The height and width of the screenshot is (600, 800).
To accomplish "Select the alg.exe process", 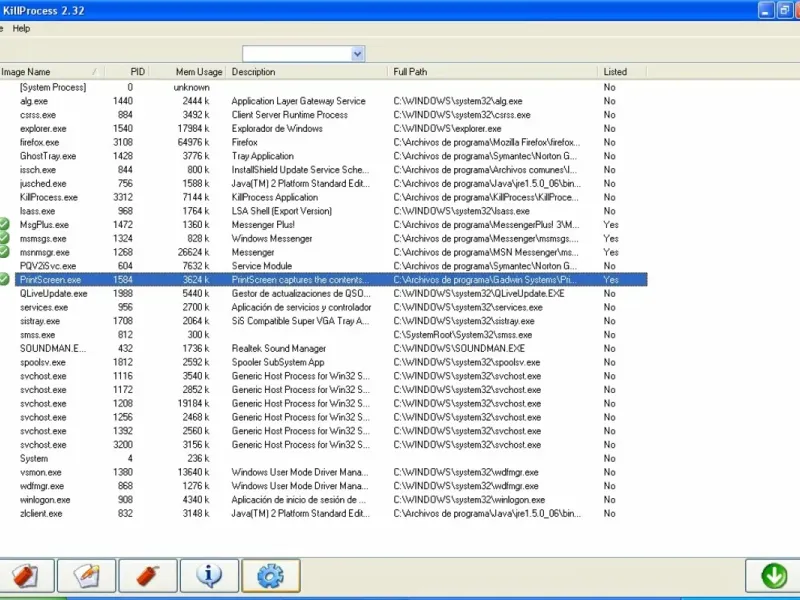I will tap(34, 101).
